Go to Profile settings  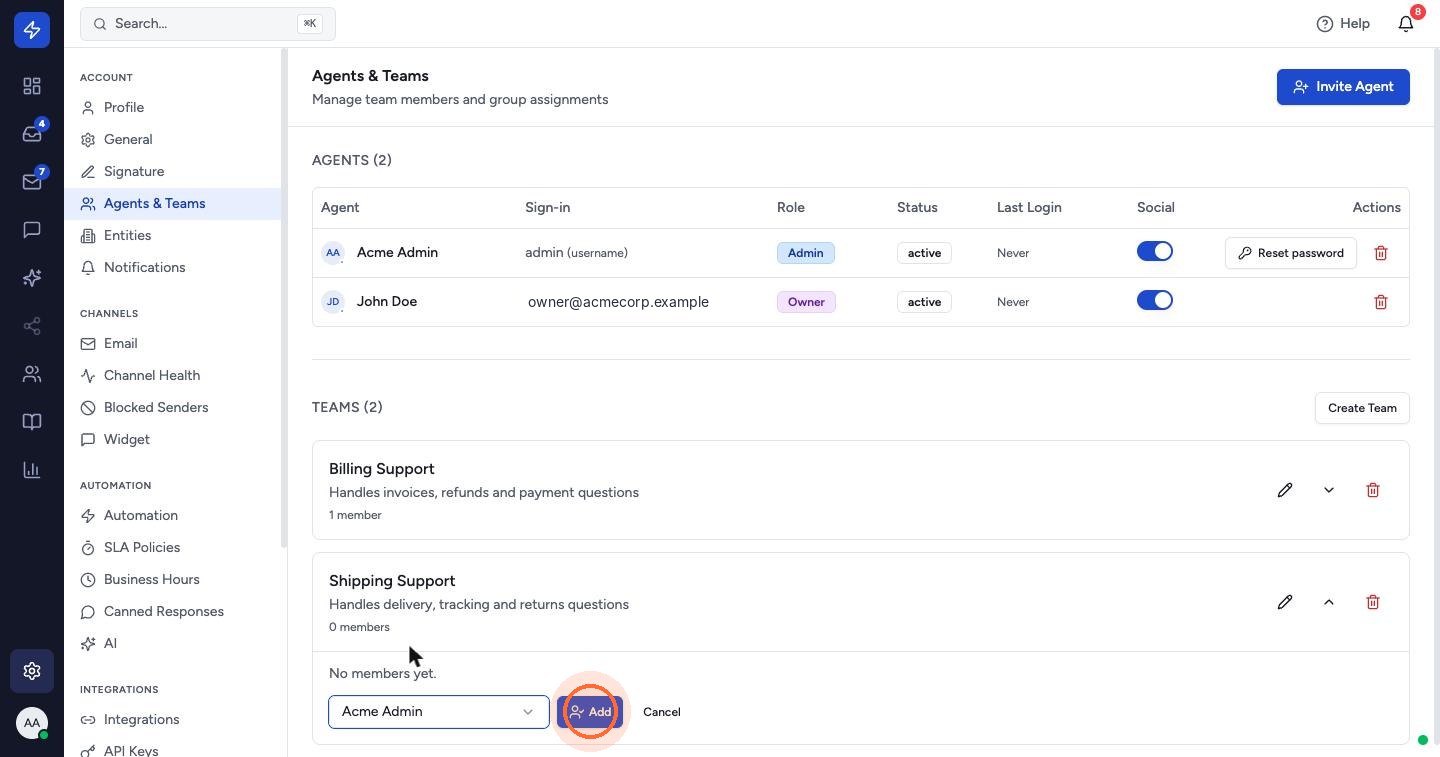[172, 107]
